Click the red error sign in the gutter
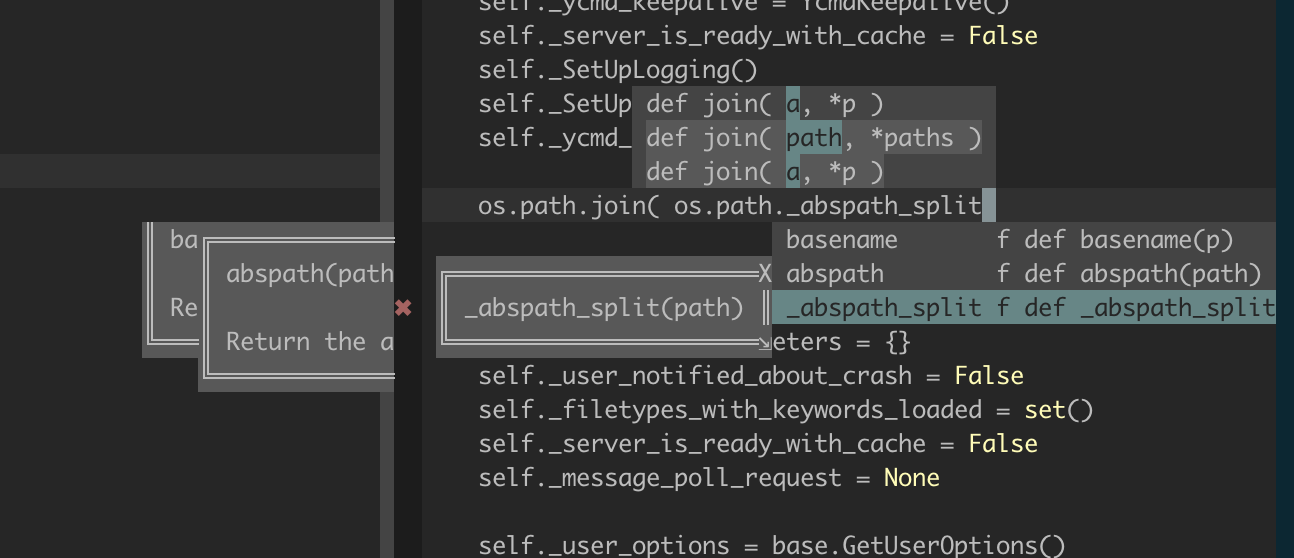Screen dimensions: 1294x558 coord(403,308)
